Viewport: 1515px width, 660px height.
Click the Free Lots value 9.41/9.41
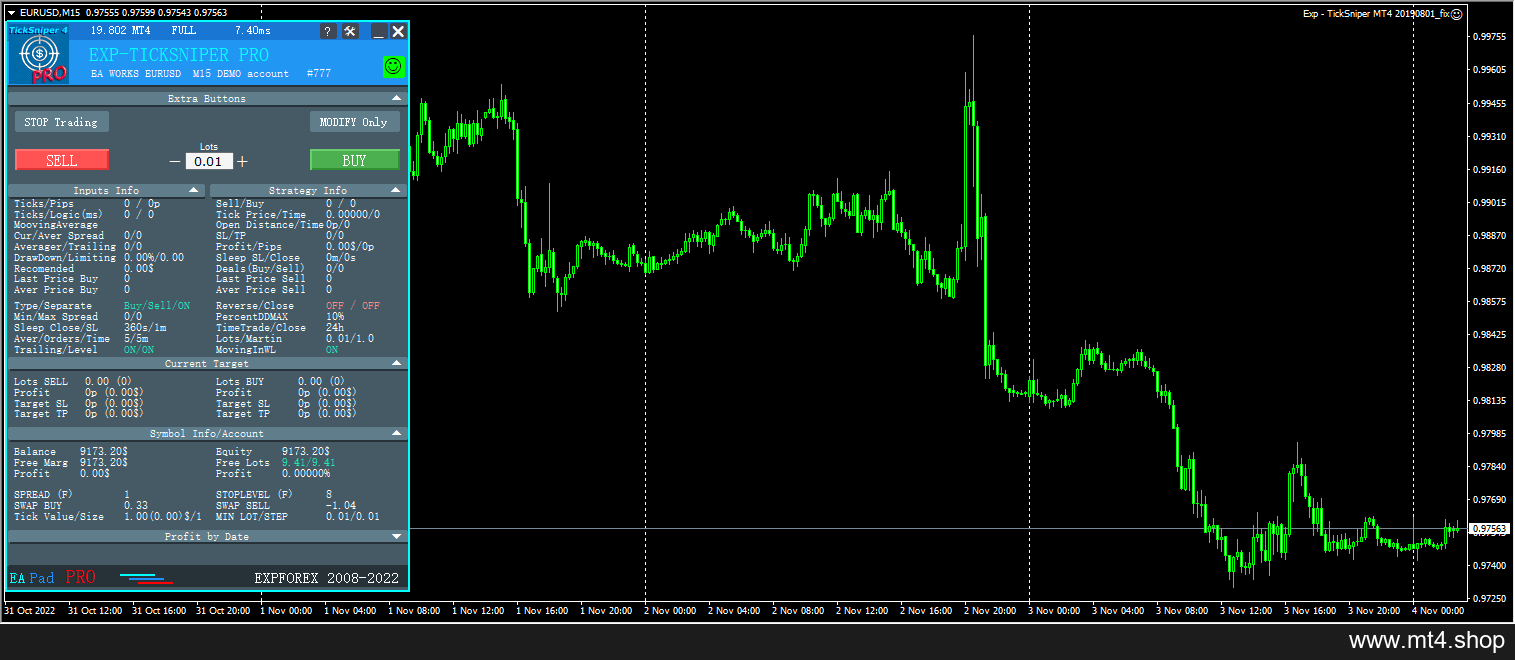(309, 462)
